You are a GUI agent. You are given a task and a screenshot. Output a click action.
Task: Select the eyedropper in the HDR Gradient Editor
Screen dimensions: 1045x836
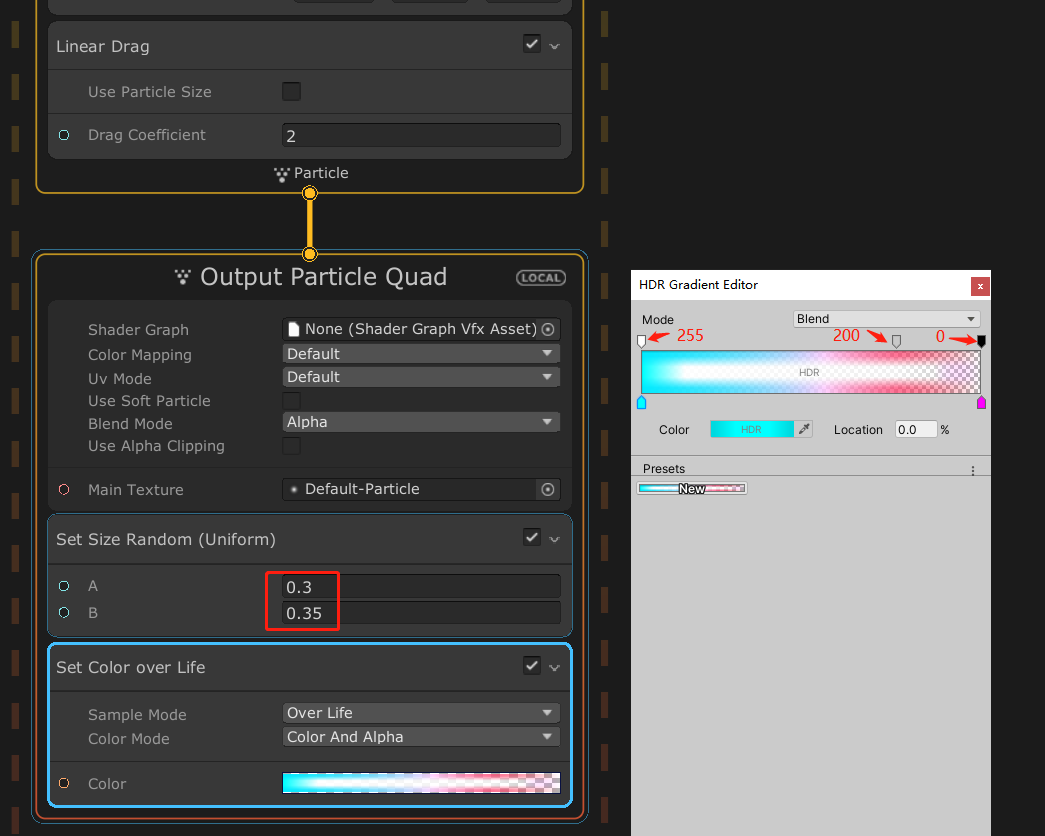point(803,428)
